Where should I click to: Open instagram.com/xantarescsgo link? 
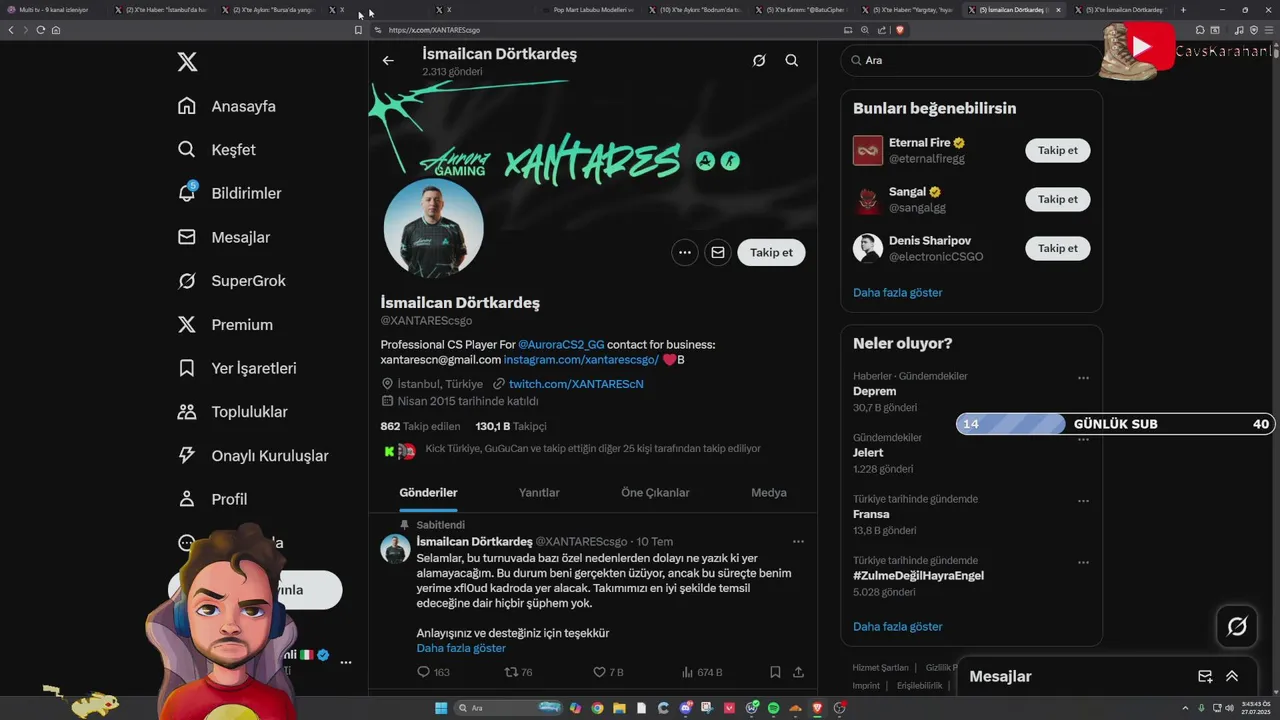581,360
